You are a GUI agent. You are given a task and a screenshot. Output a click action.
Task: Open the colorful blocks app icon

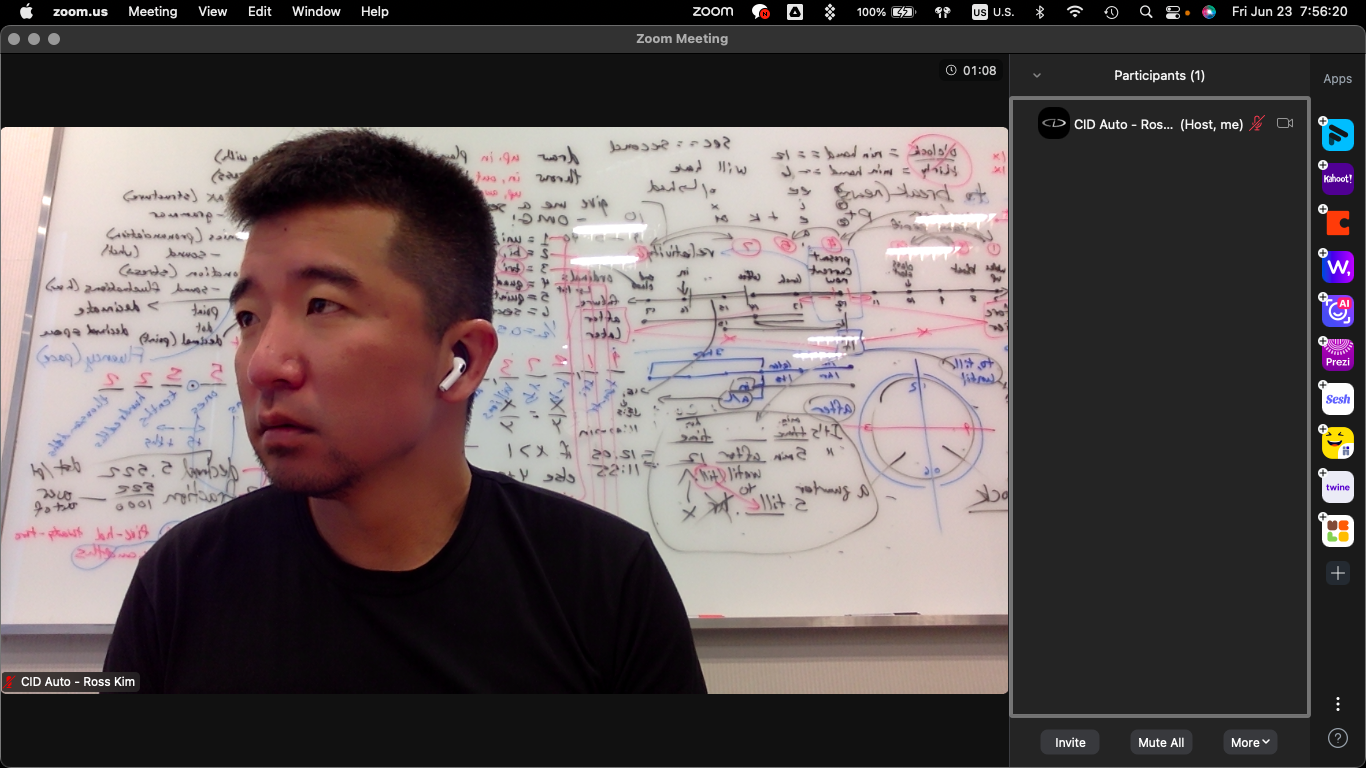(1338, 531)
